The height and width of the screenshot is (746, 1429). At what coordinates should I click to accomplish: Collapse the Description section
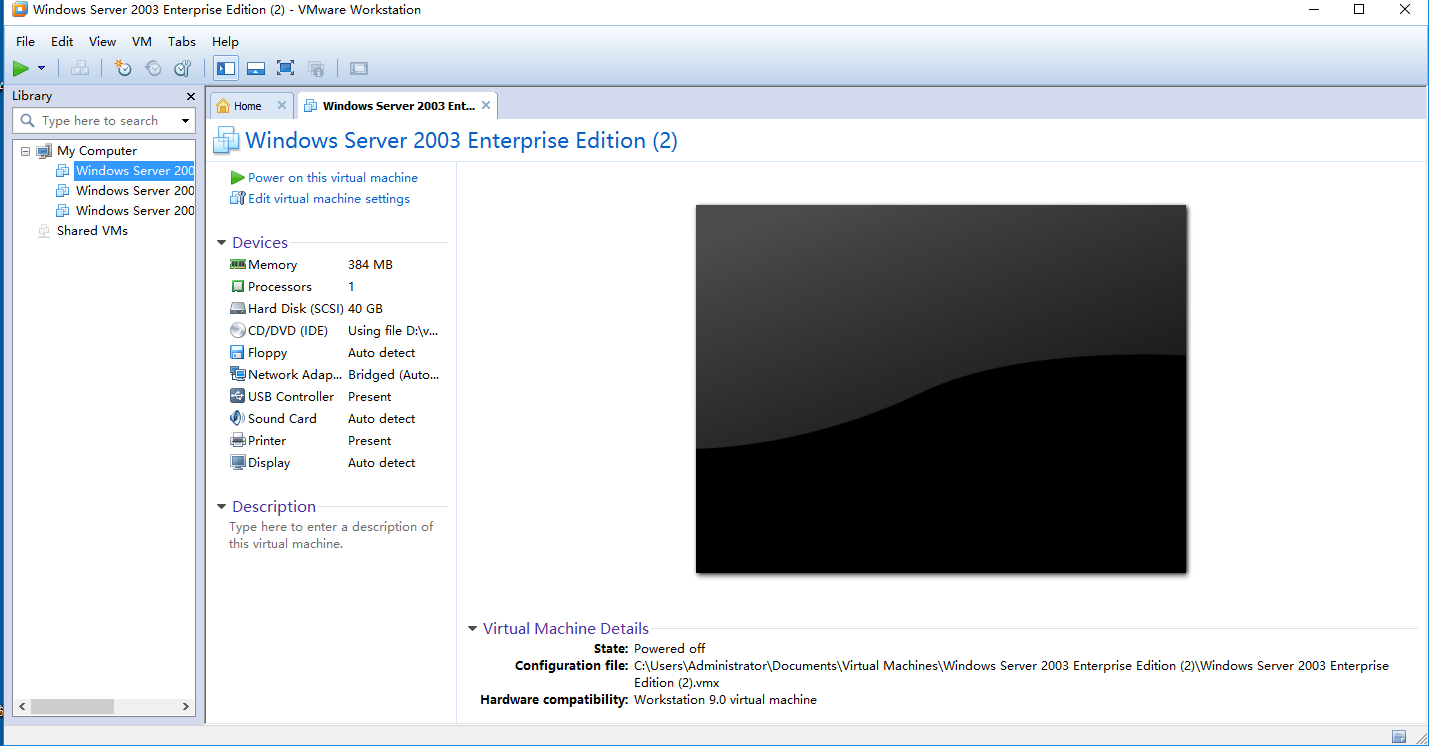click(221, 507)
